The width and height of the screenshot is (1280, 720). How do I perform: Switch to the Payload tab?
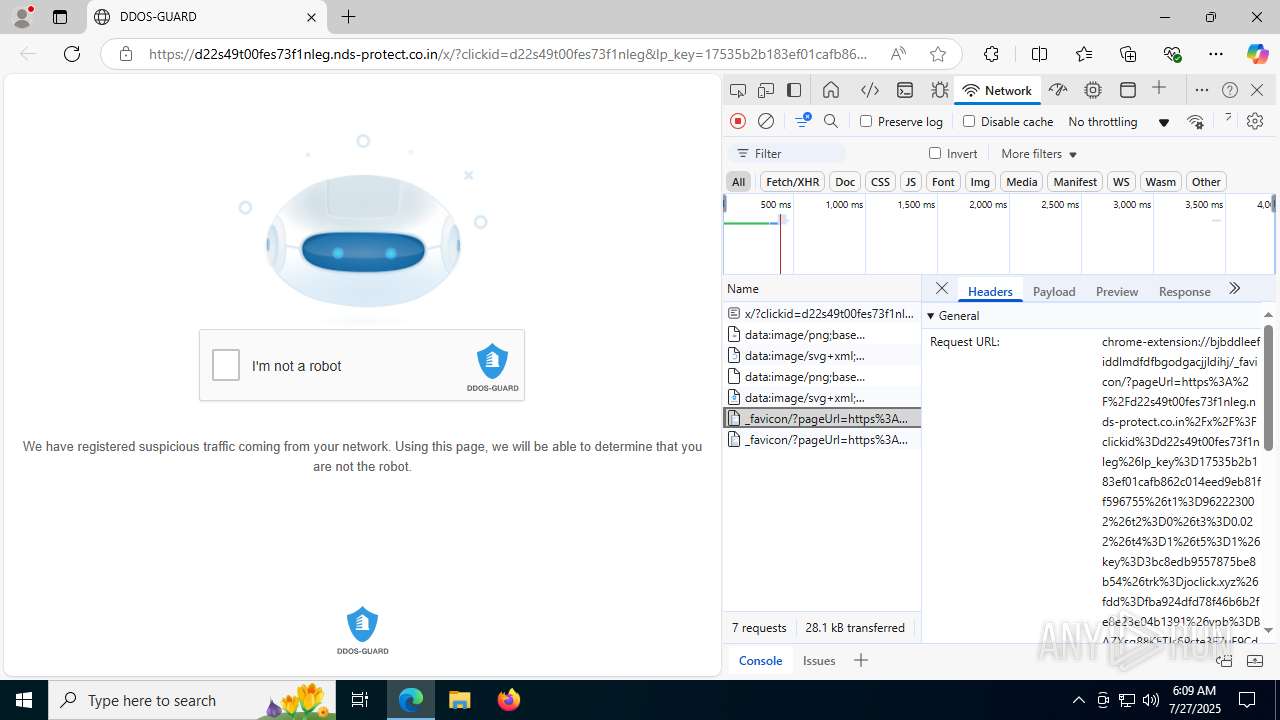click(x=1054, y=291)
